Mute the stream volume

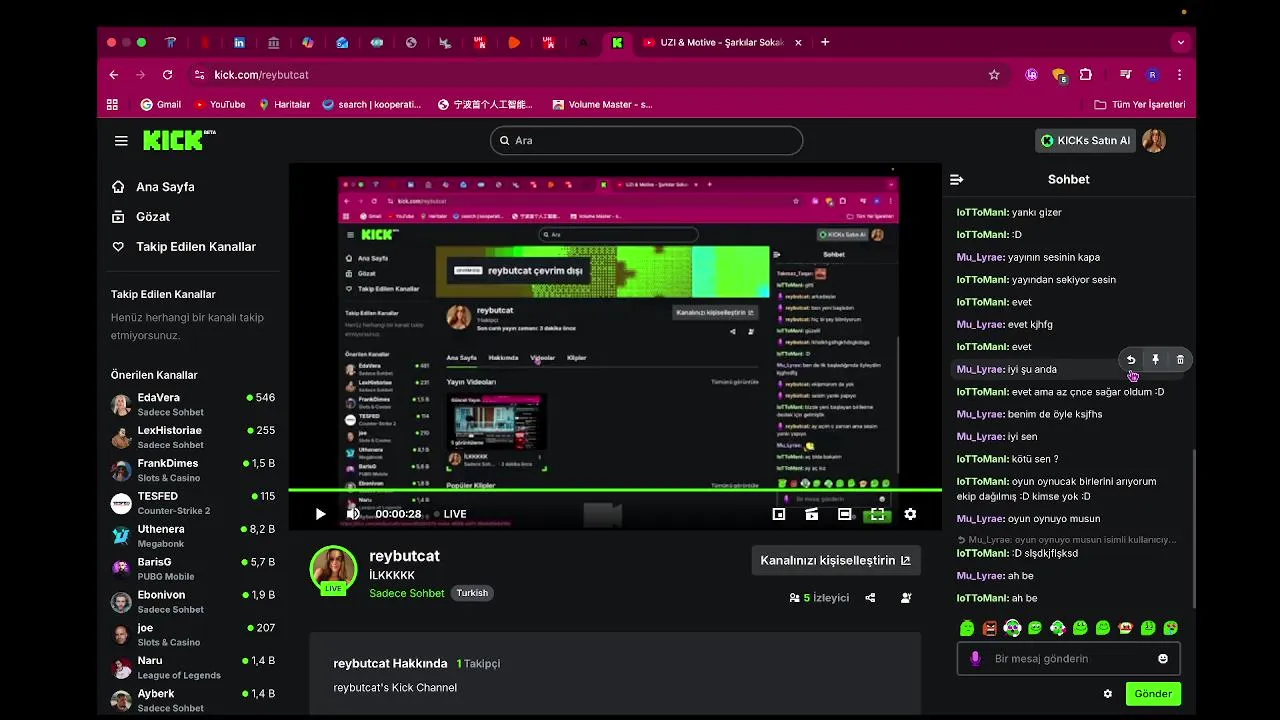click(x=353, y=514)
